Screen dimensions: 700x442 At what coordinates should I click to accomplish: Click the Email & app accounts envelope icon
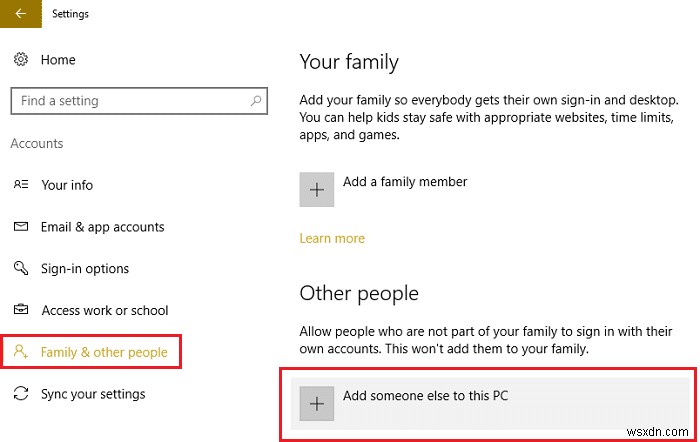point(20,227)
